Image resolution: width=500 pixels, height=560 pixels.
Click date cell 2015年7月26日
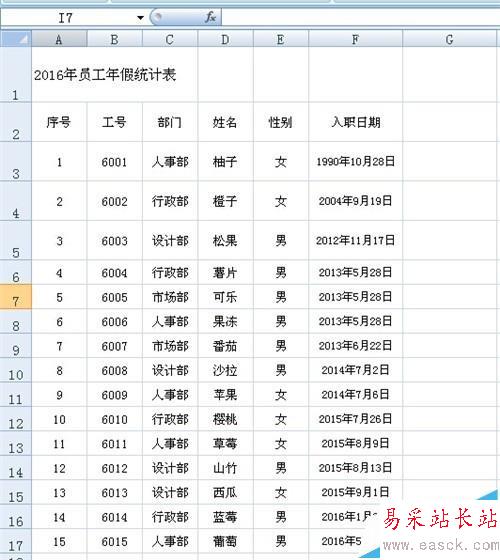click(355, 419)
